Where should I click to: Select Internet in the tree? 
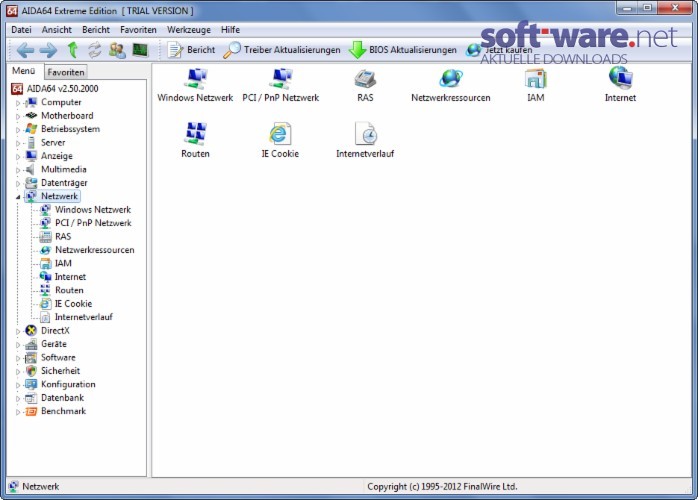70,277
